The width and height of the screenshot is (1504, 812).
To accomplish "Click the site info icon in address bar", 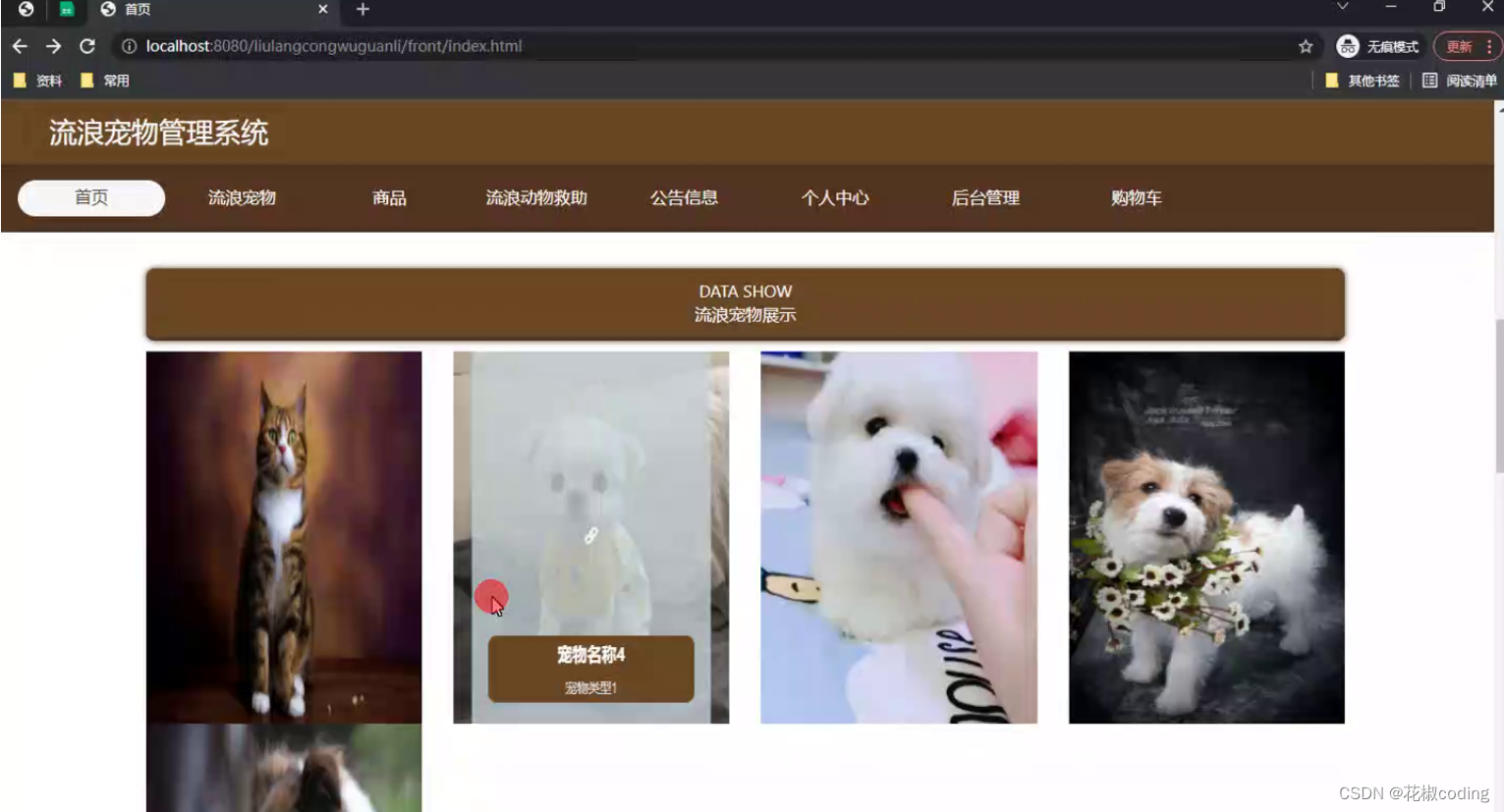I will coord(129,46).
